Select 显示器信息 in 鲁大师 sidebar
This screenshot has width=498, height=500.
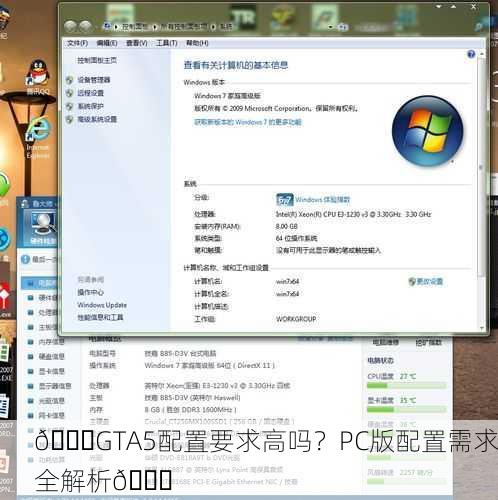click(x=55, y=386)
